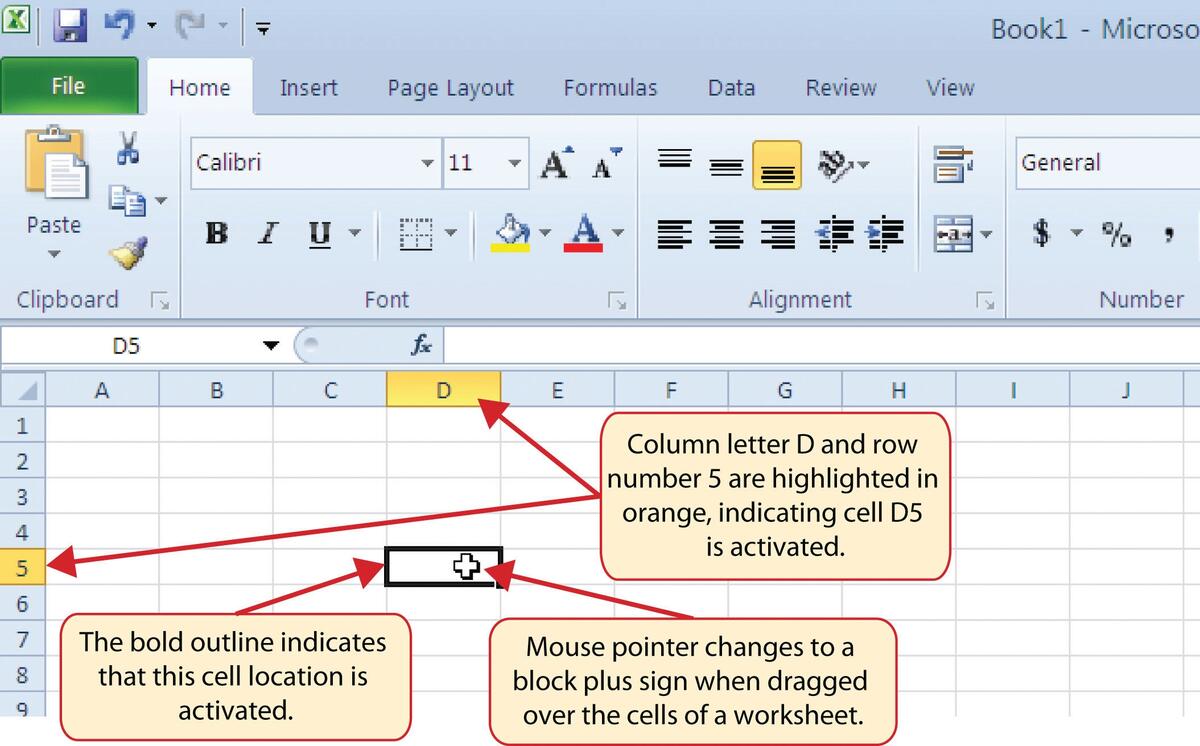Image resolution: width=1200 pixels, height=746 pixels.
Task: Expand the Paste options arrow
Action: [x=54, y=253]
